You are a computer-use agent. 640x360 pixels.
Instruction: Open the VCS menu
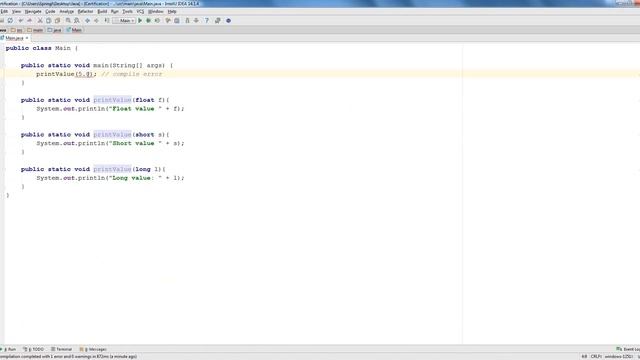coord(140,12)
